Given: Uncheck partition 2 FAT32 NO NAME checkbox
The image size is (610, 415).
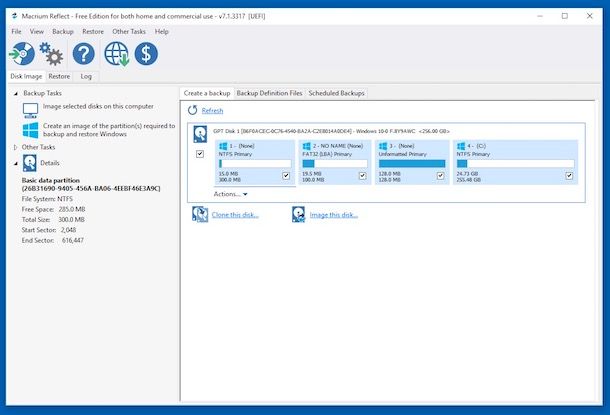Looking at the screenshot, I should [362, 176].
